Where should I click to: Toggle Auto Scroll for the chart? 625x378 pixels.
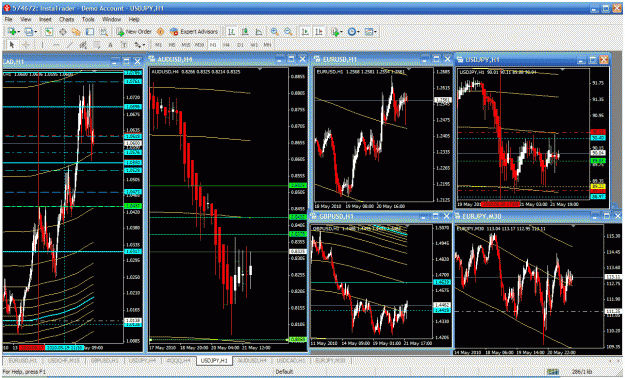pyautogui.click(x=305, y=32)
